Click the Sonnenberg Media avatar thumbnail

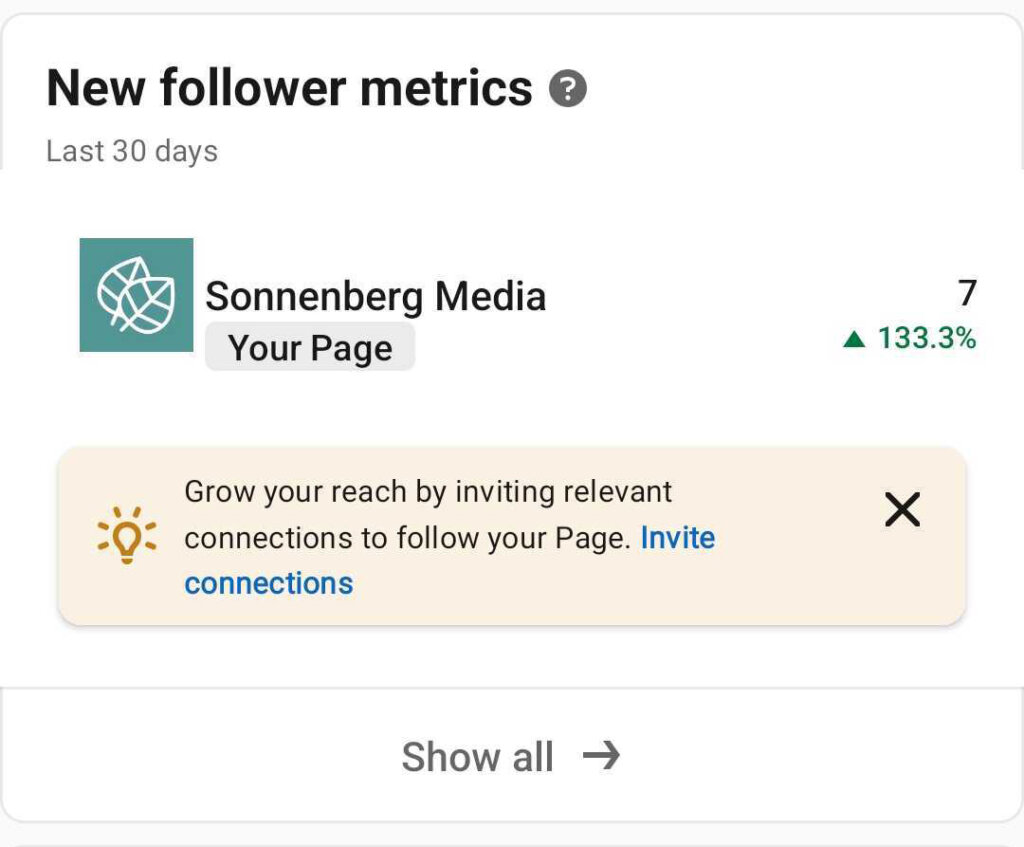click(x=137, y=296)
